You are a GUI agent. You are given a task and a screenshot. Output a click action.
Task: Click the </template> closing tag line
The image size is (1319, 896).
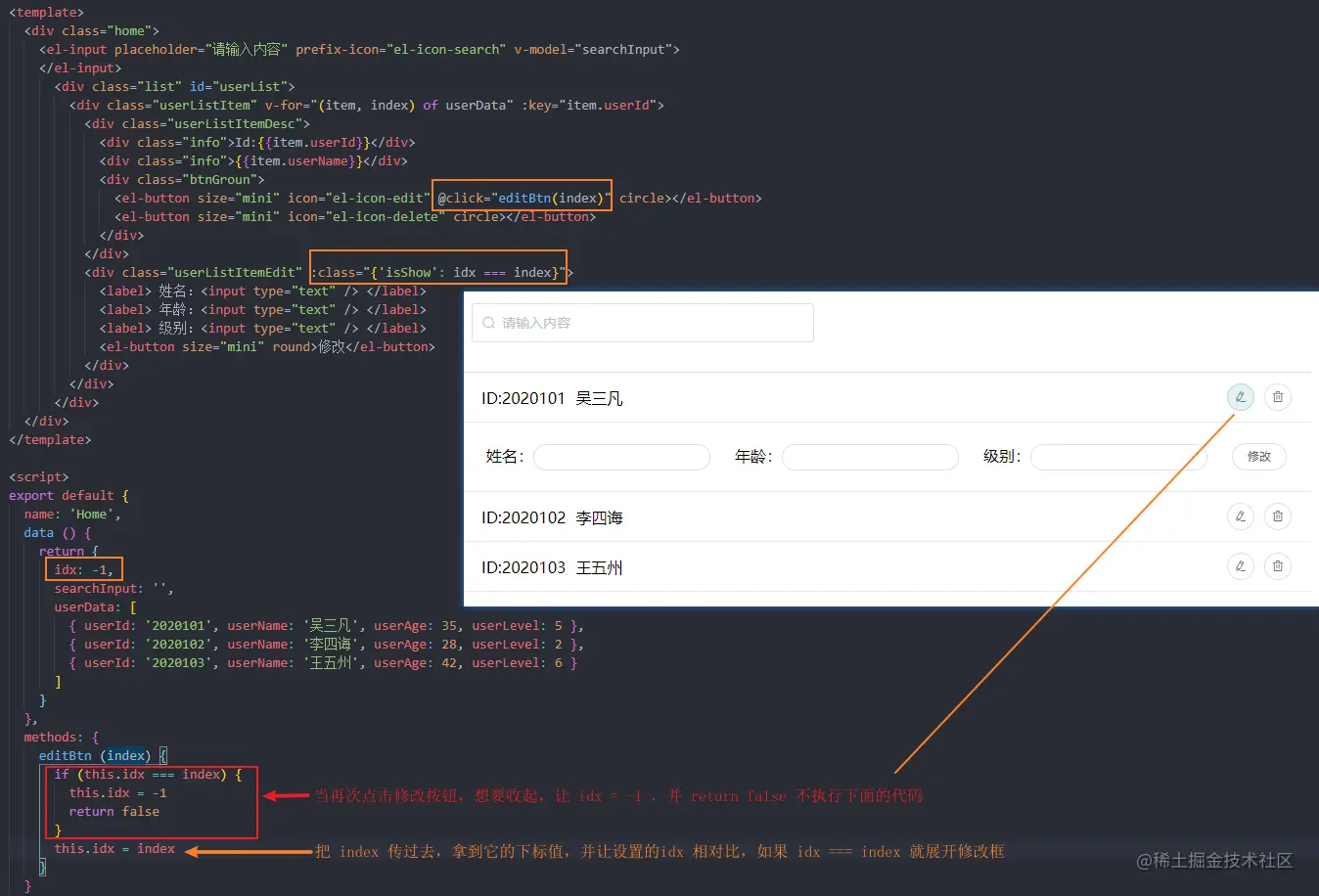(x=50, y=439)
